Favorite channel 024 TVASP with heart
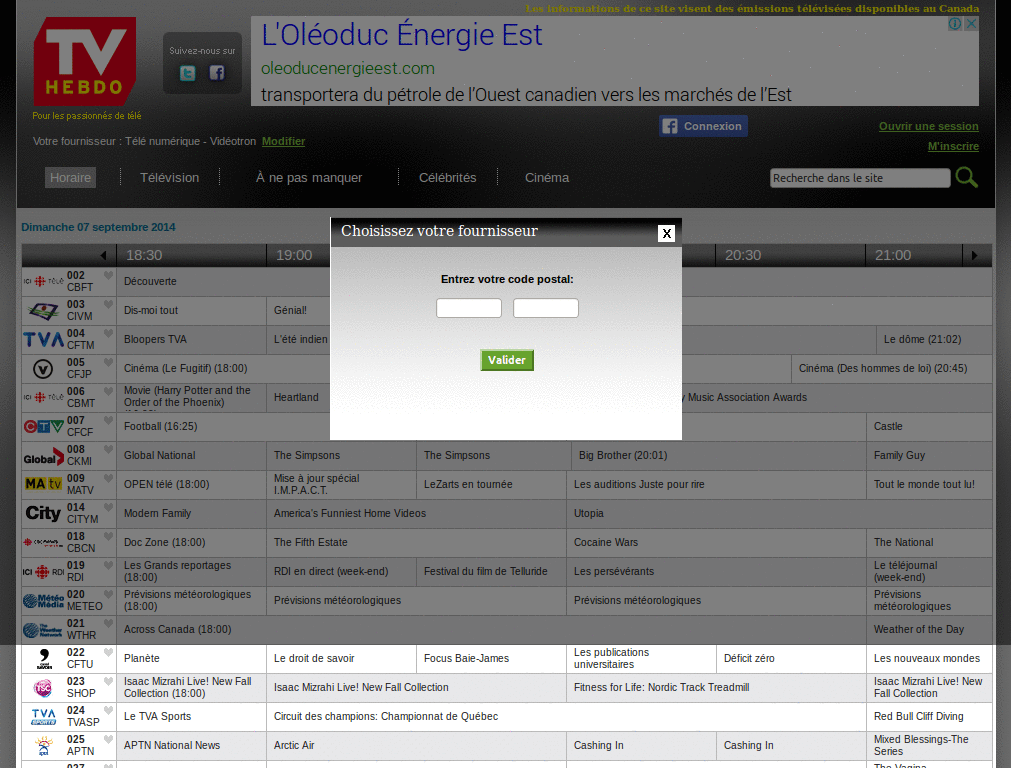The image size is (1024, 768). pos(108,710)
